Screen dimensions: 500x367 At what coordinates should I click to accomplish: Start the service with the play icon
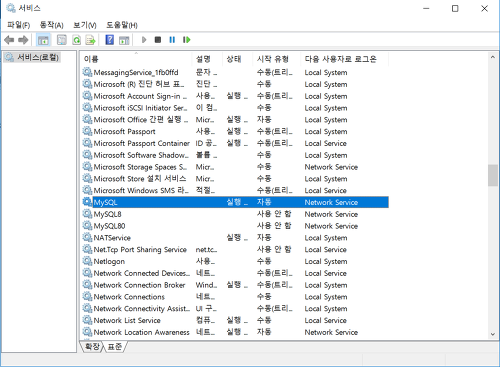tap(144, 40)
